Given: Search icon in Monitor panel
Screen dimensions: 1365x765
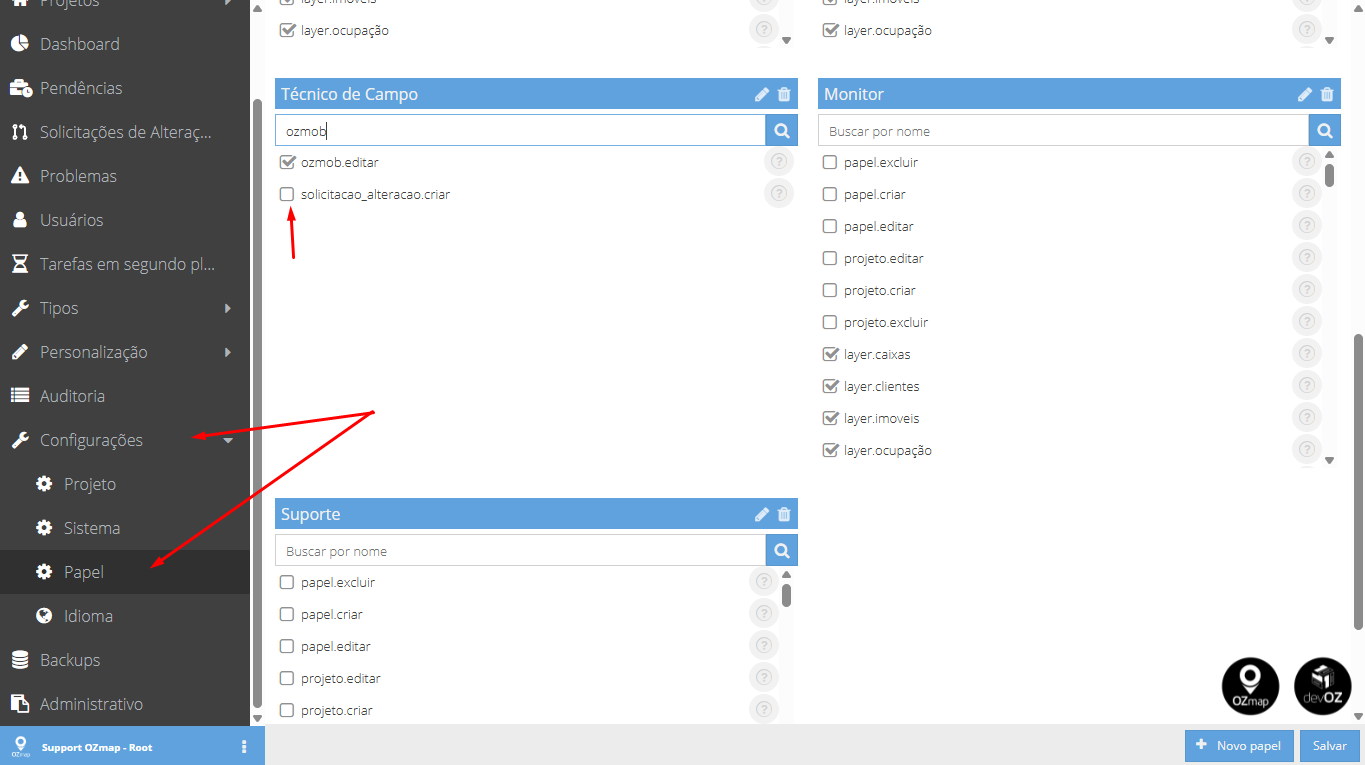Looking at the screenshot, I should point(1325,131).
